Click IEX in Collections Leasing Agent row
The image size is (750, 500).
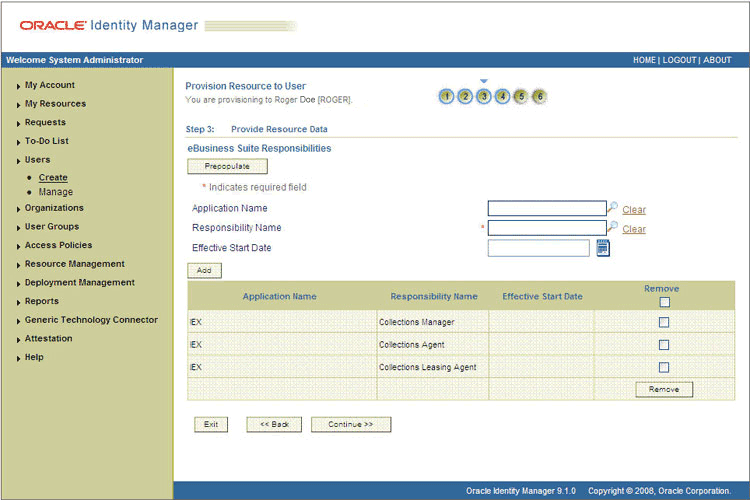point(196,367)
